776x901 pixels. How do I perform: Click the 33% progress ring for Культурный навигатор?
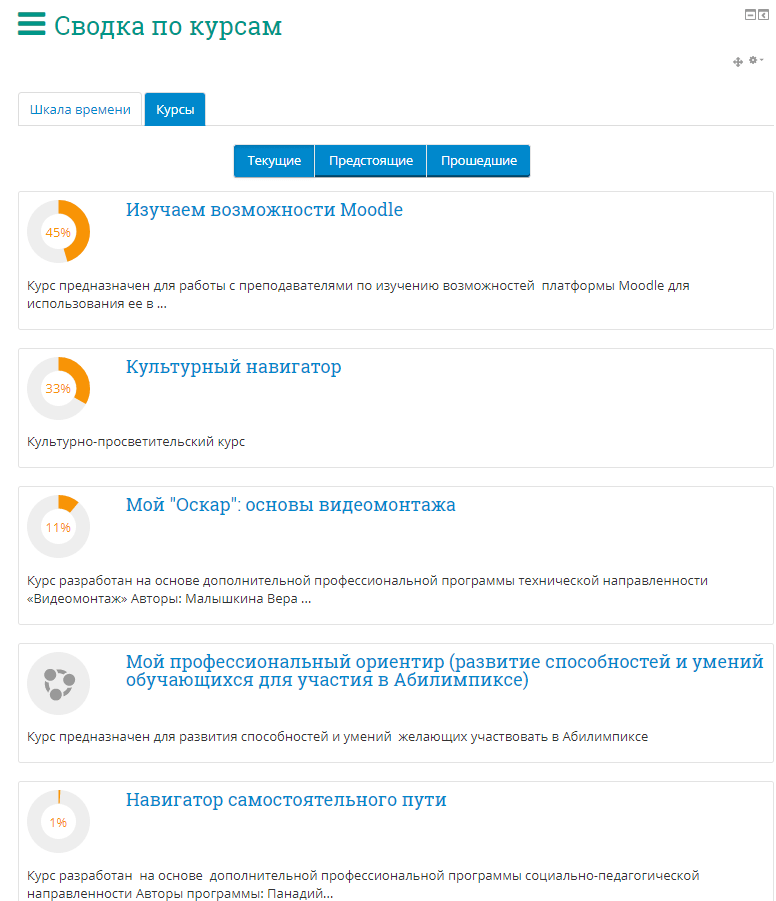pyautogui.click(x=58, y=388)
